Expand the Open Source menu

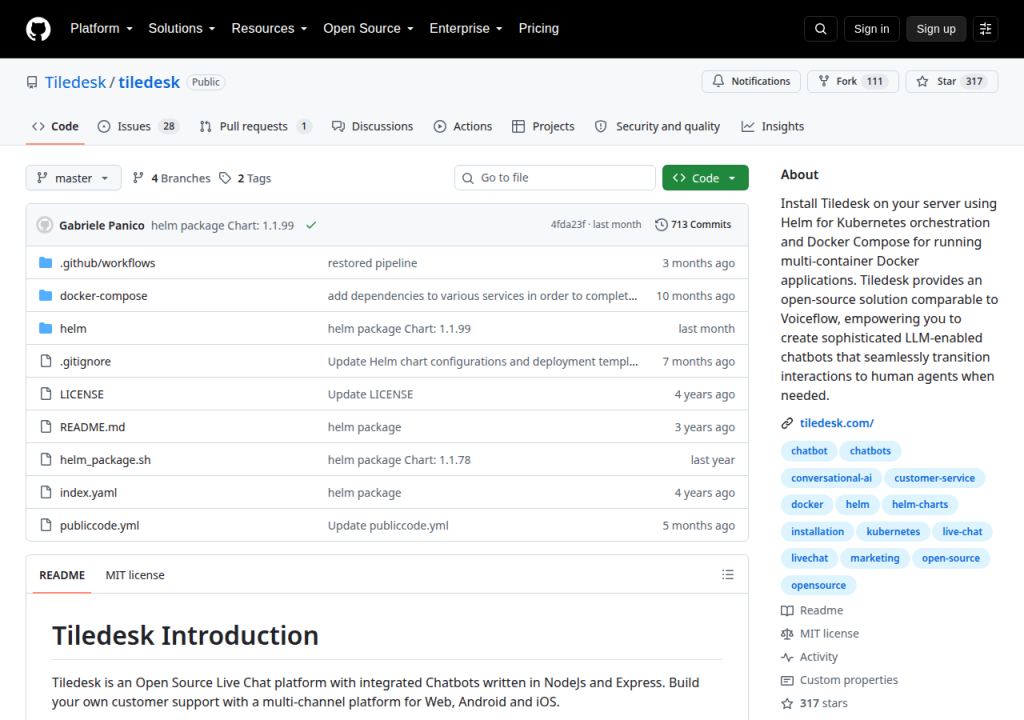pyautogui.click(x=368, y=29)
